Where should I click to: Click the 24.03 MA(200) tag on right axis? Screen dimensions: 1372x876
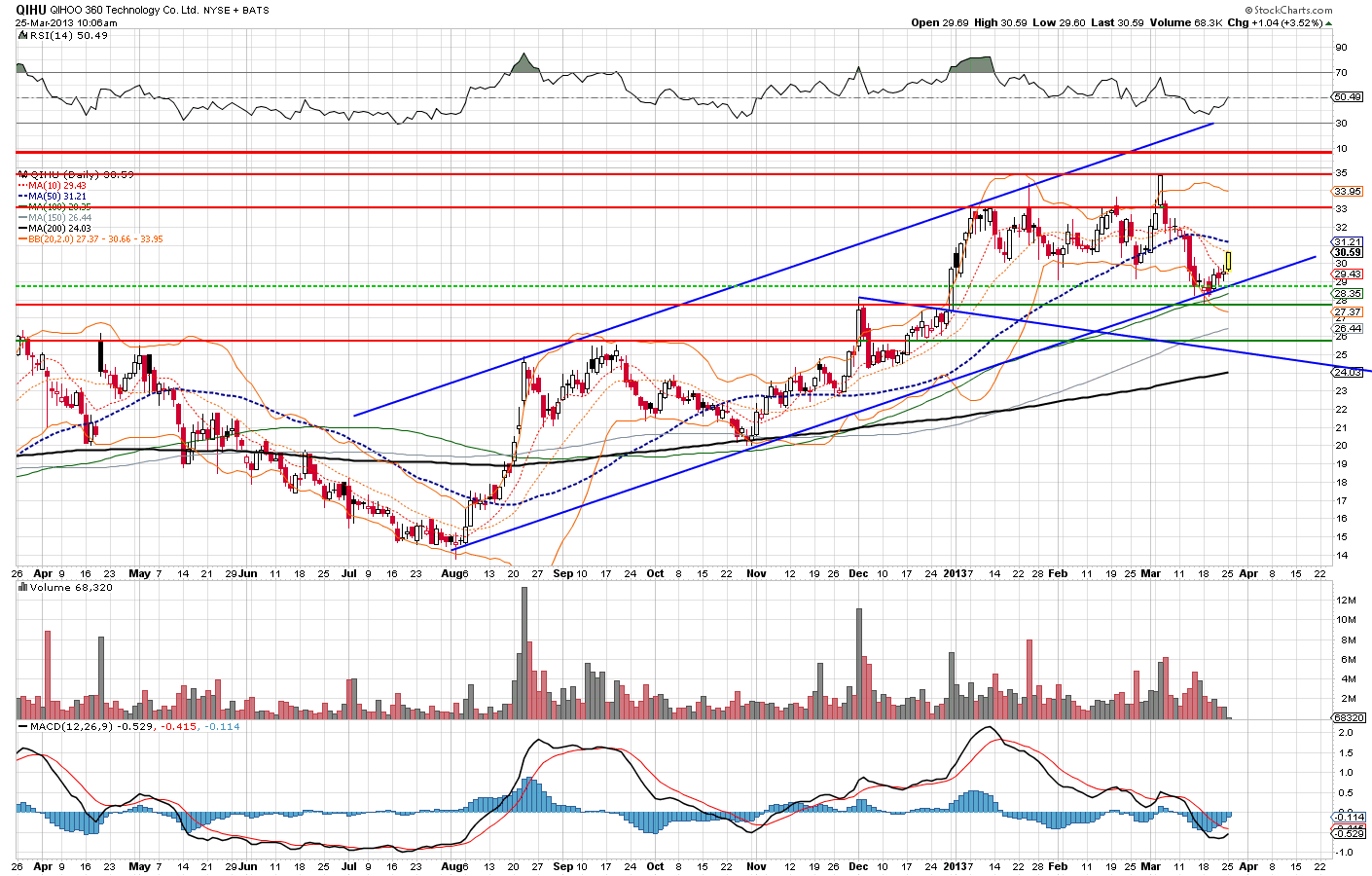[x=1348, y=372]
